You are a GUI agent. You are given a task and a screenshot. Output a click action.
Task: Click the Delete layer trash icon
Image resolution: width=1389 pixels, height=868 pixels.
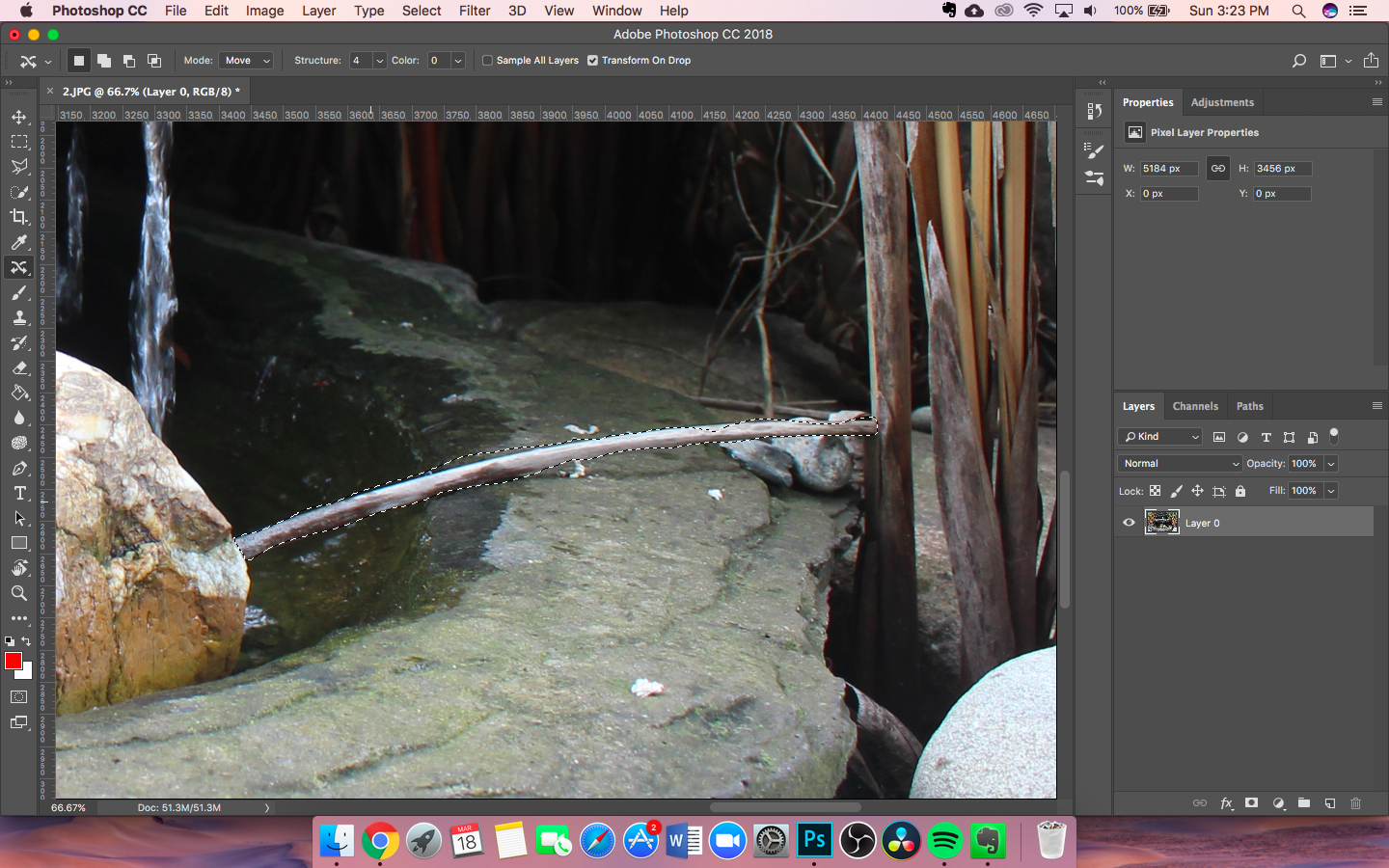point(1355,803)
